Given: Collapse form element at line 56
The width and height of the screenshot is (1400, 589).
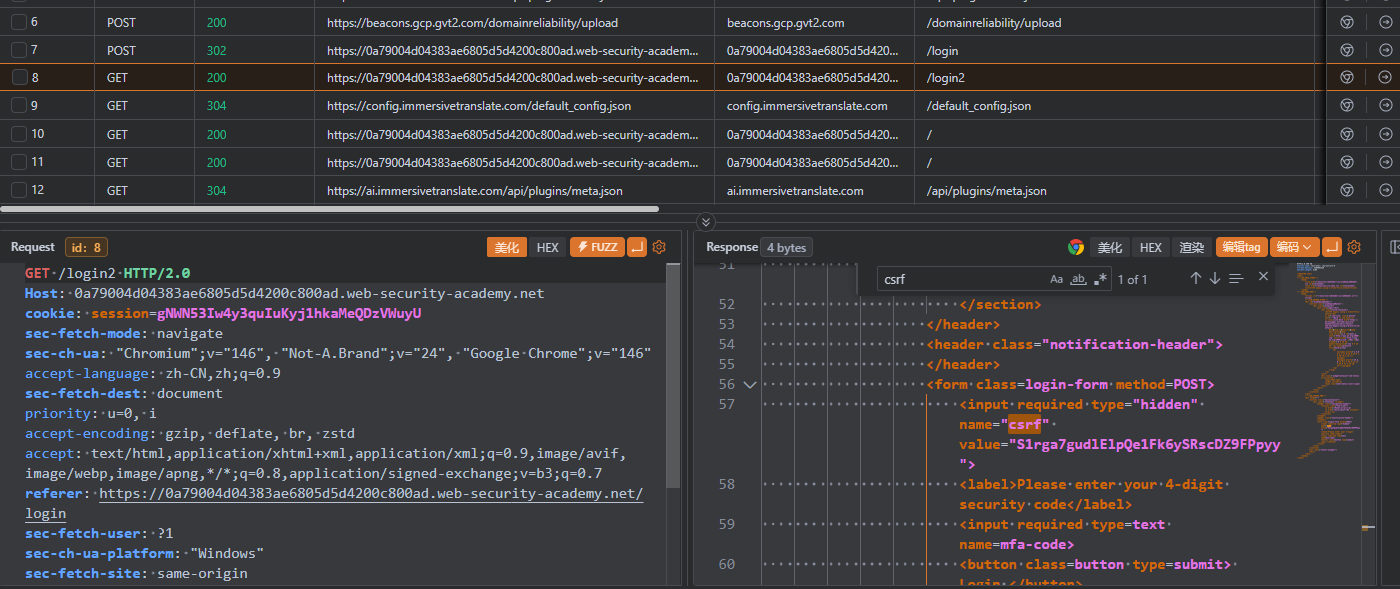Looking at the screenshot, I should point(749,384).
